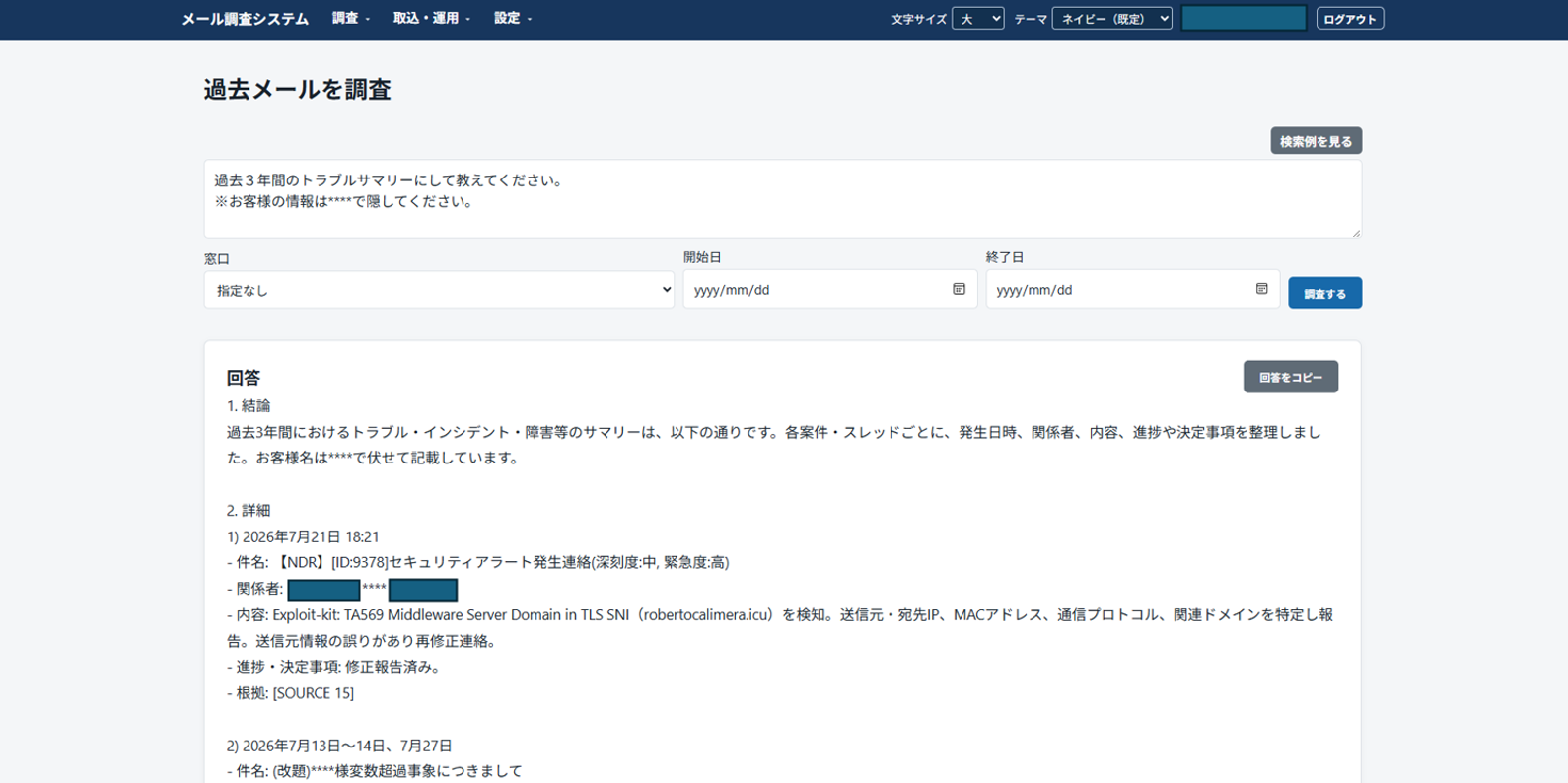1568x783 pixels.
Task: Focus the 終了日 date field
Action: tap(1132, 289)
